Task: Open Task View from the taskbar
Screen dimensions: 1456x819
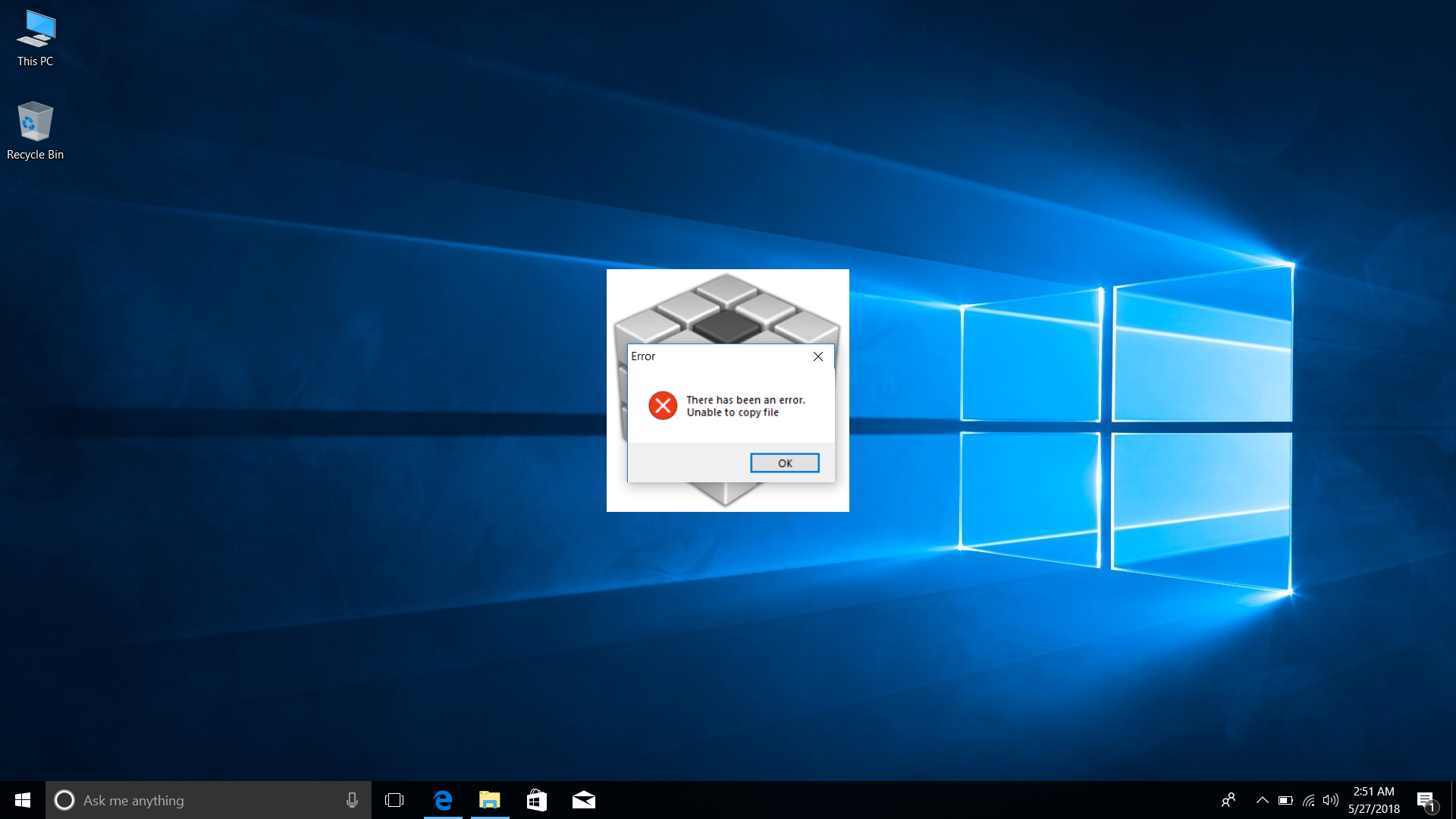Action: [394, 800]
